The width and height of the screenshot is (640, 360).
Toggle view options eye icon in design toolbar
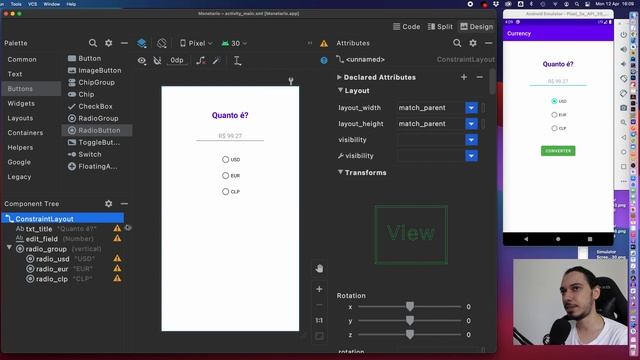click(142, 60)
